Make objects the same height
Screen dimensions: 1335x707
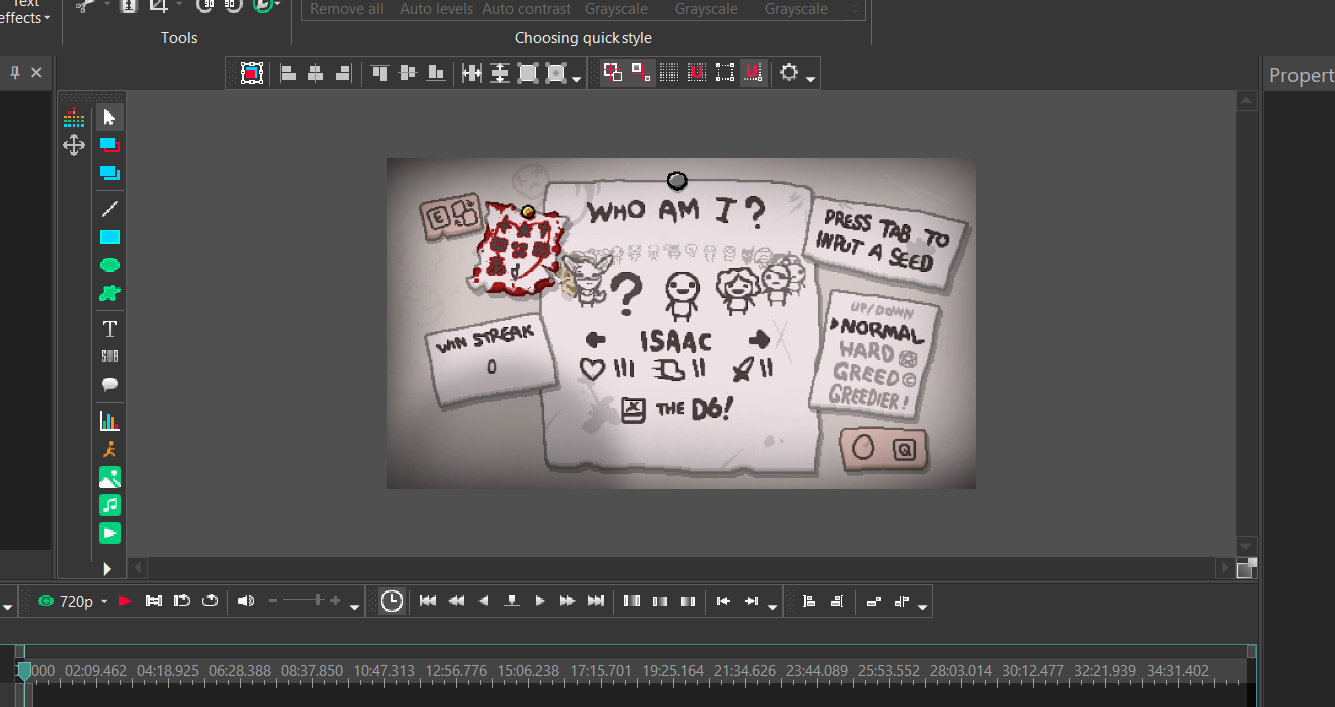(x=500, y=73)
